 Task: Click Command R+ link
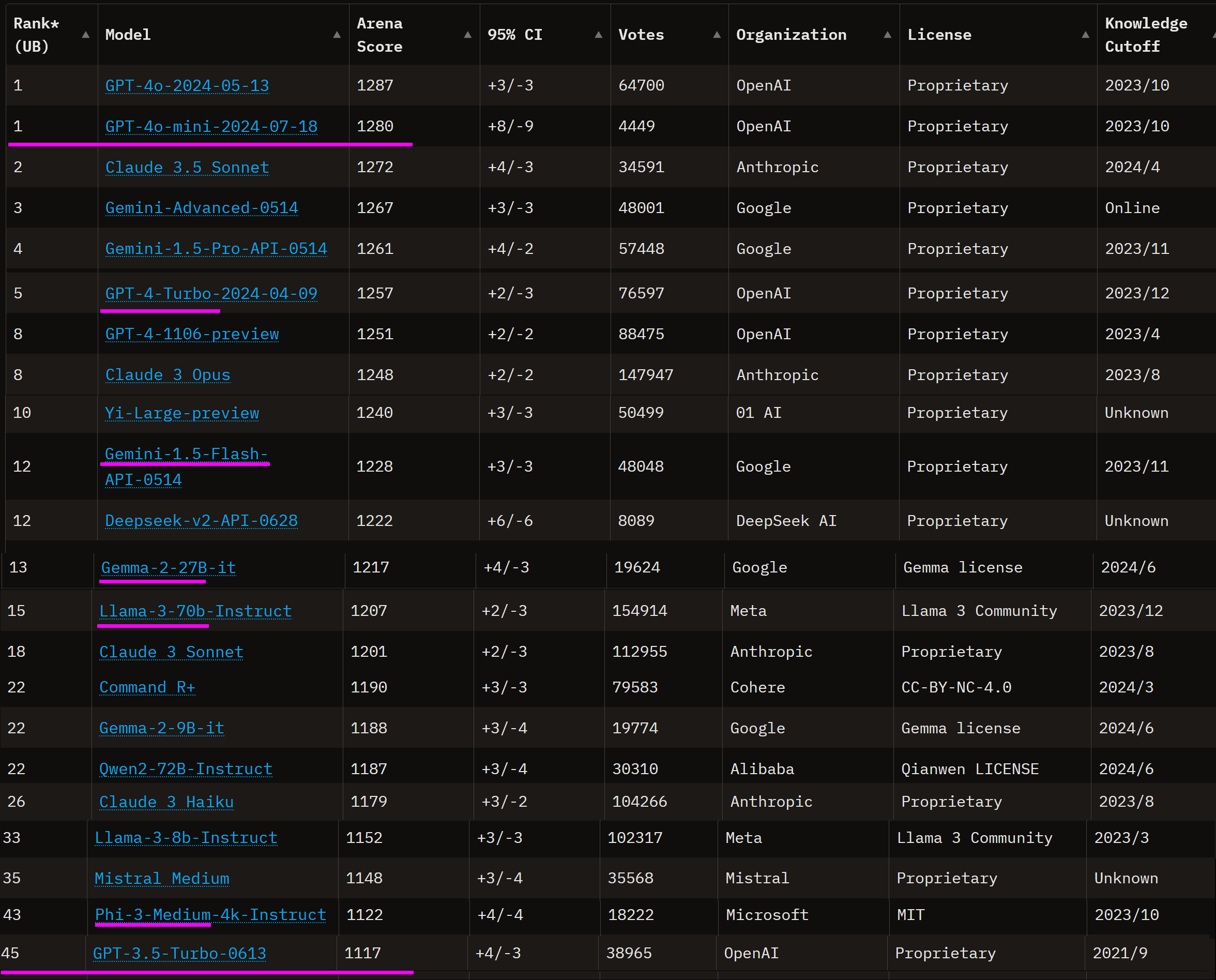pos(147,687)
